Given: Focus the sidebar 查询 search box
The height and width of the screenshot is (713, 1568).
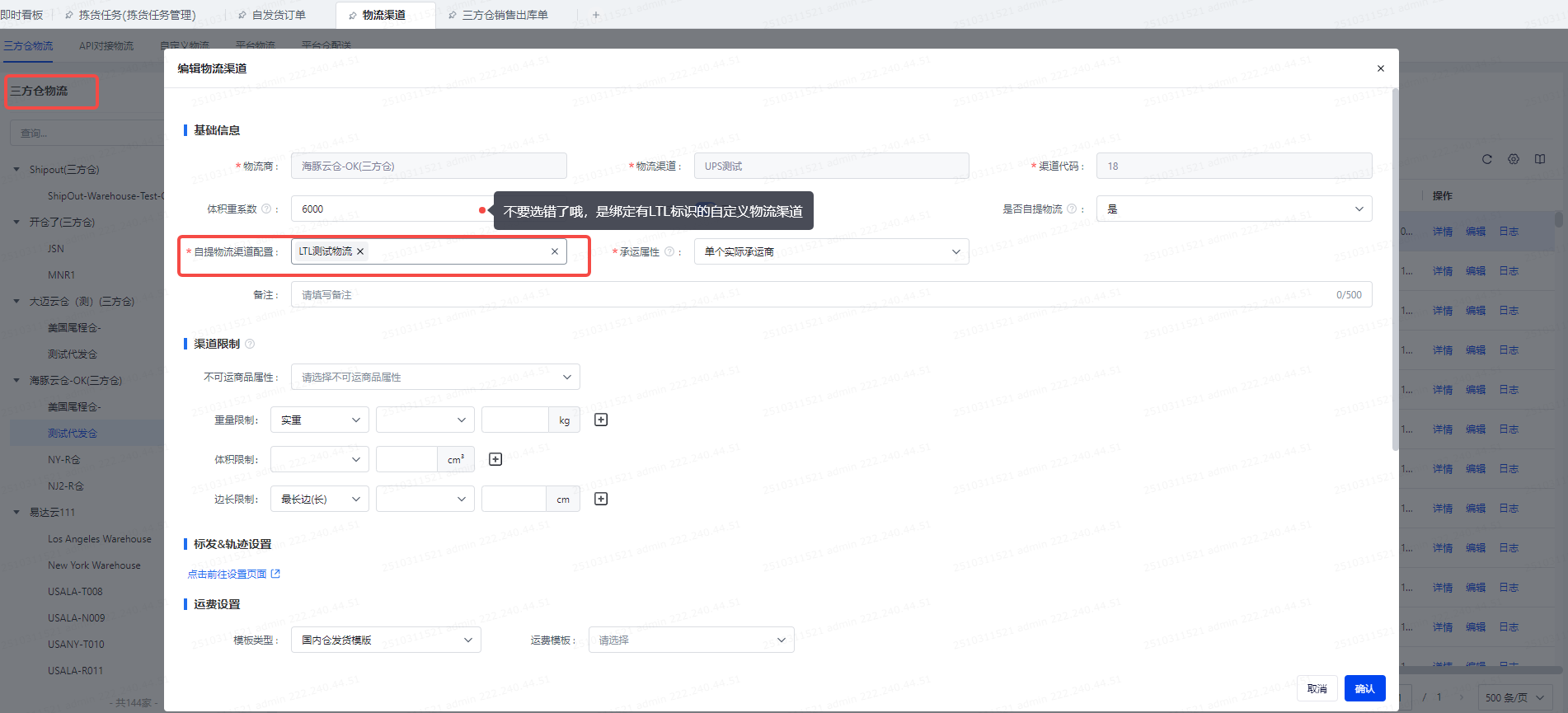Looking at the screenshot, I should [87, 133].
